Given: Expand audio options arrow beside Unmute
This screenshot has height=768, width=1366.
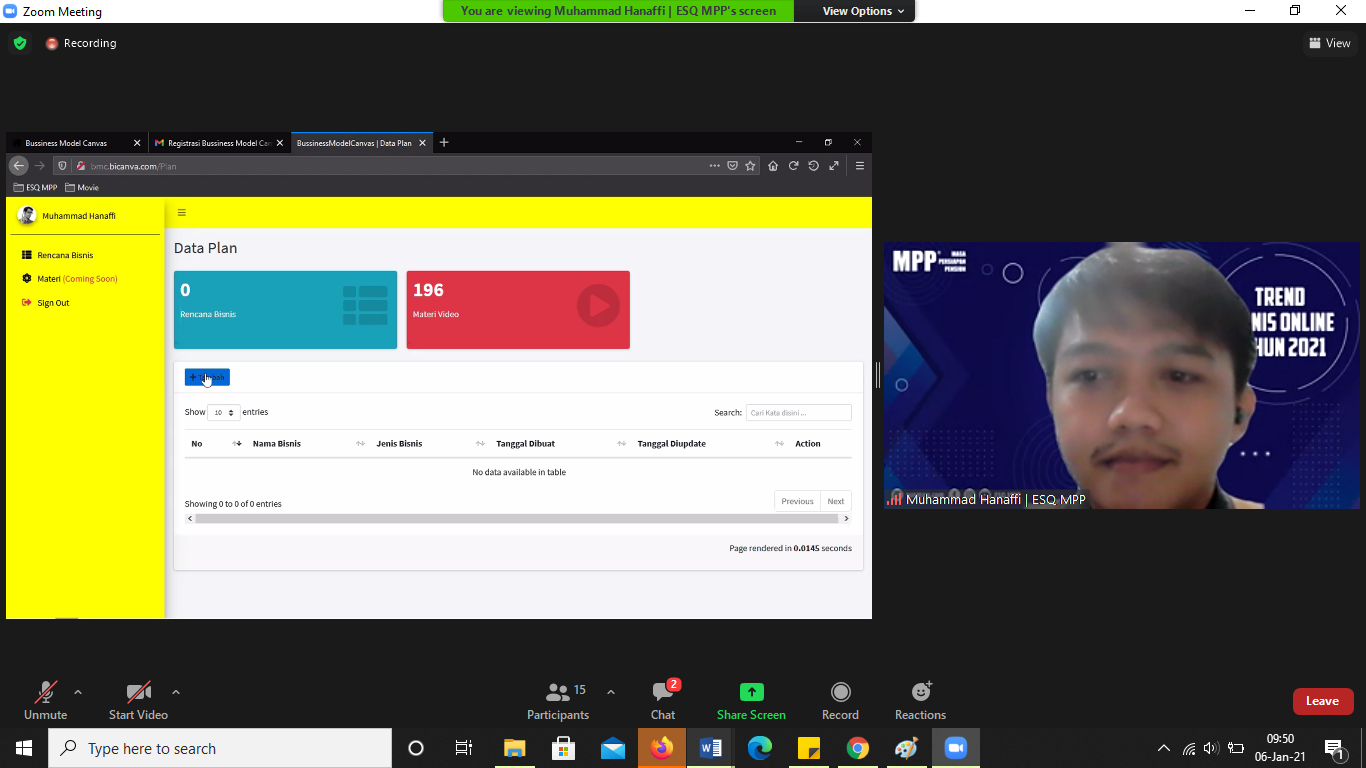Looking at the screenshot, I should [x=78, y=692].
